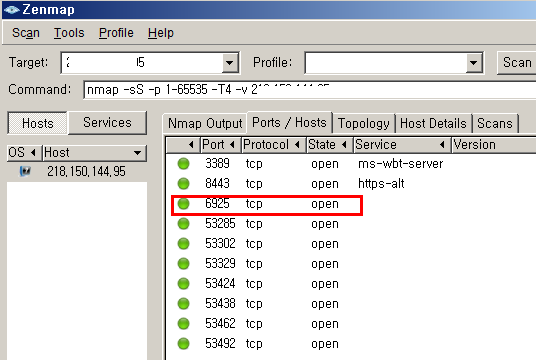
Task: Switch to the Ports / Hosts tab
Action: coord(289,122)
